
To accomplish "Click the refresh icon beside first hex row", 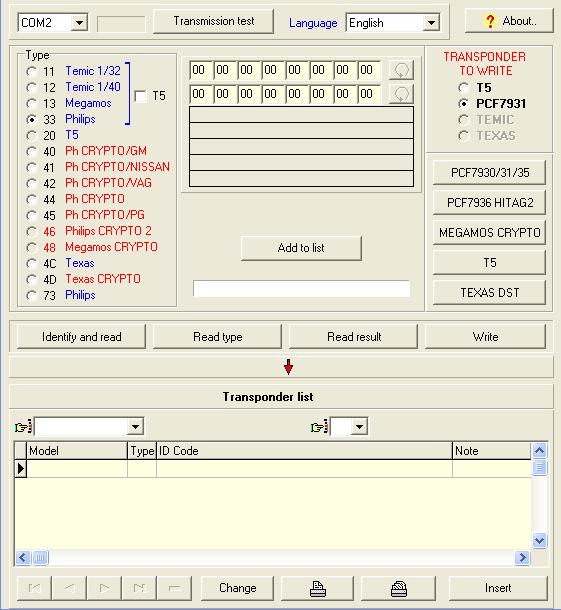I will coord(401,70).
